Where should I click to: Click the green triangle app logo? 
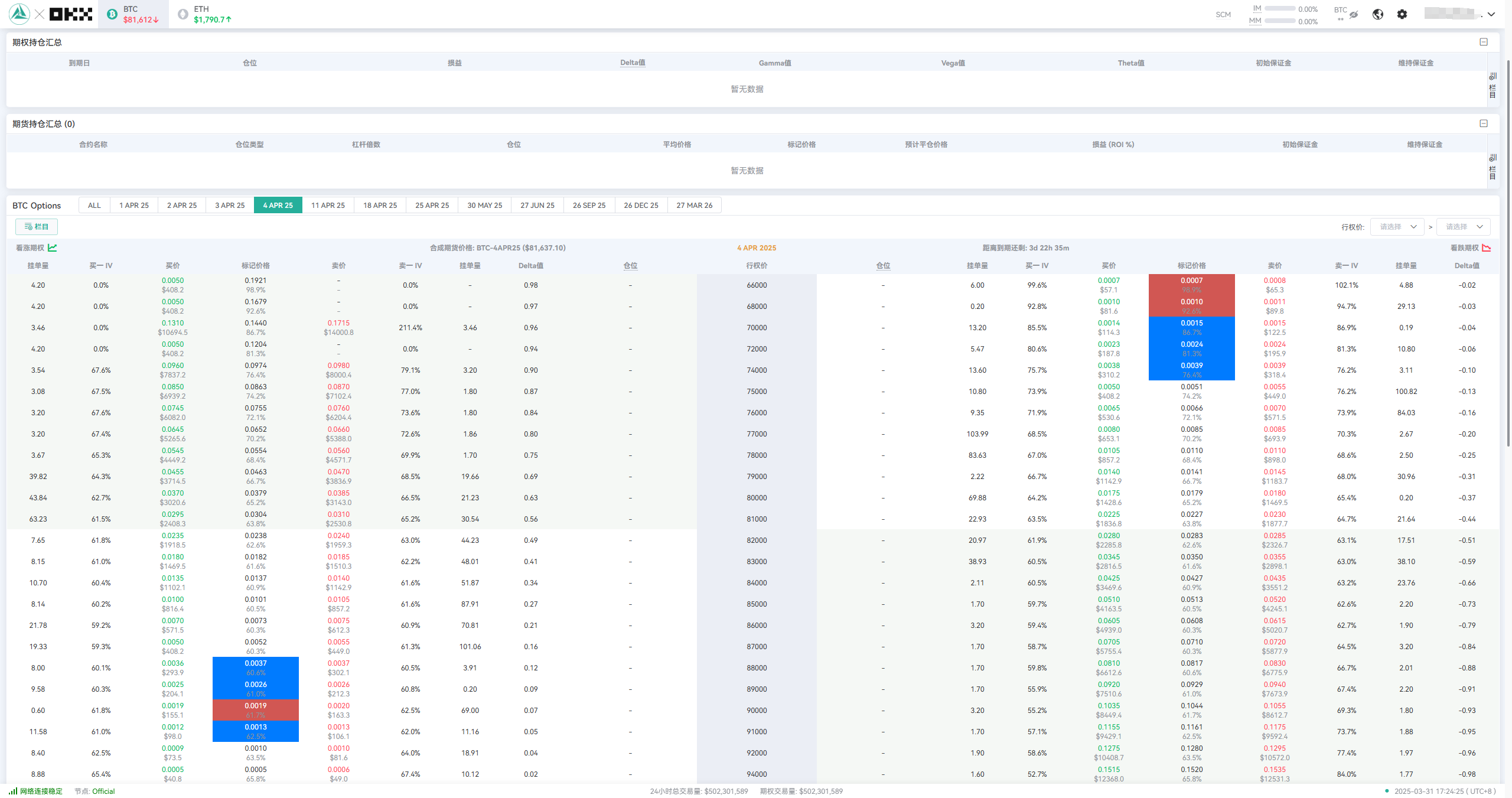[19, 14]
